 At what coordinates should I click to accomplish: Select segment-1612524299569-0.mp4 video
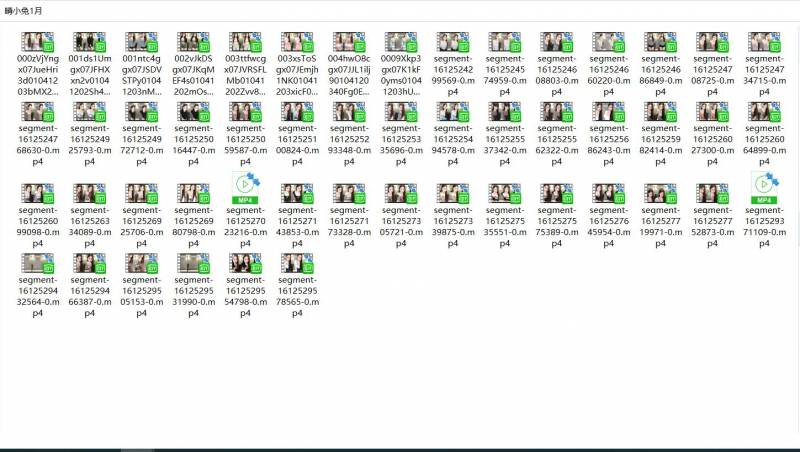pyautogui.click(x=453, y=42)
